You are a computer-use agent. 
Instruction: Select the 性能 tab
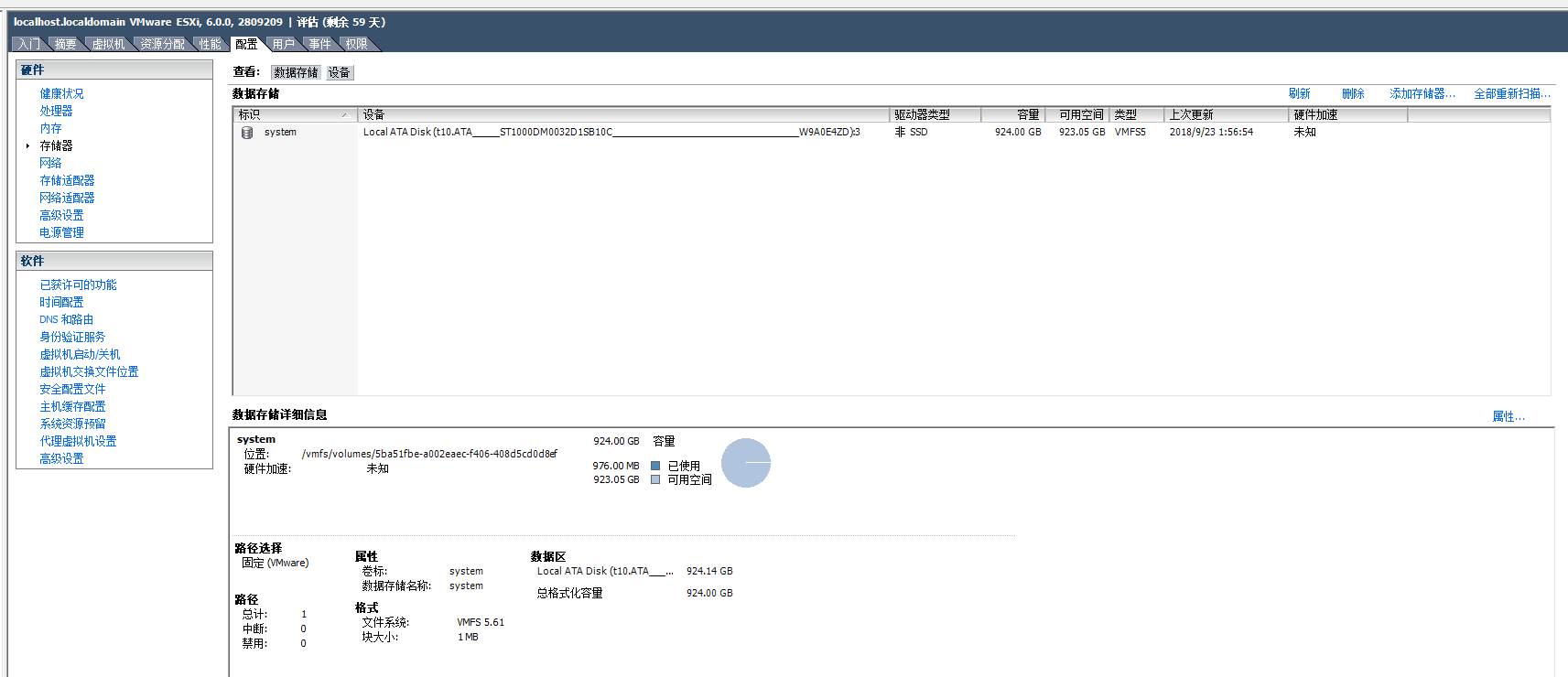click(211, 44)
